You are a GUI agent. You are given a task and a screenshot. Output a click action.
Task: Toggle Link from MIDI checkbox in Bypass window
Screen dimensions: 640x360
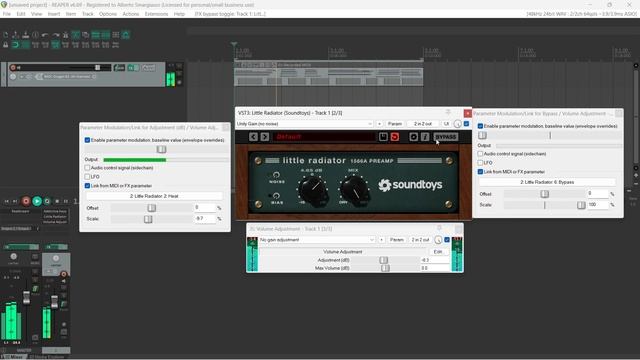[x=480, y=172]
